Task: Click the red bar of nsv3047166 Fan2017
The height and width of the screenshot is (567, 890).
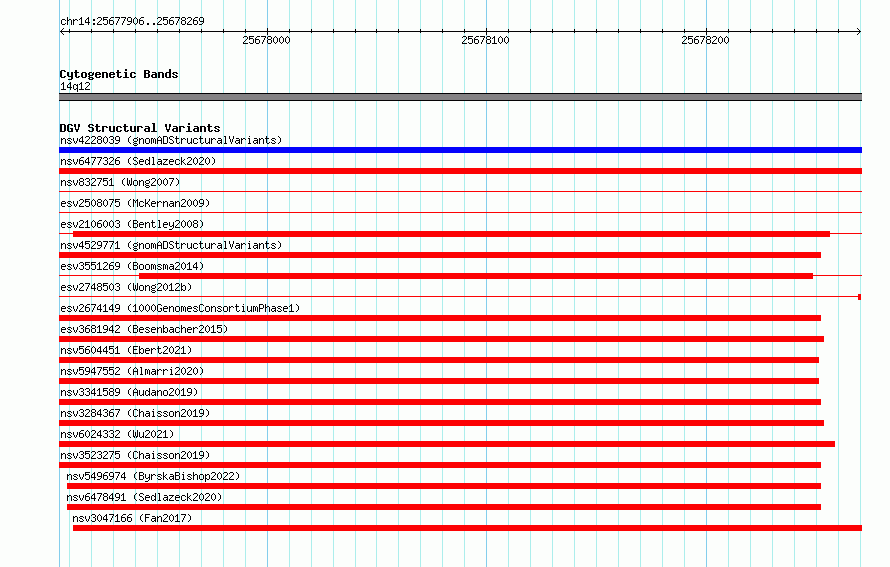Action: [x=467, y=528]
